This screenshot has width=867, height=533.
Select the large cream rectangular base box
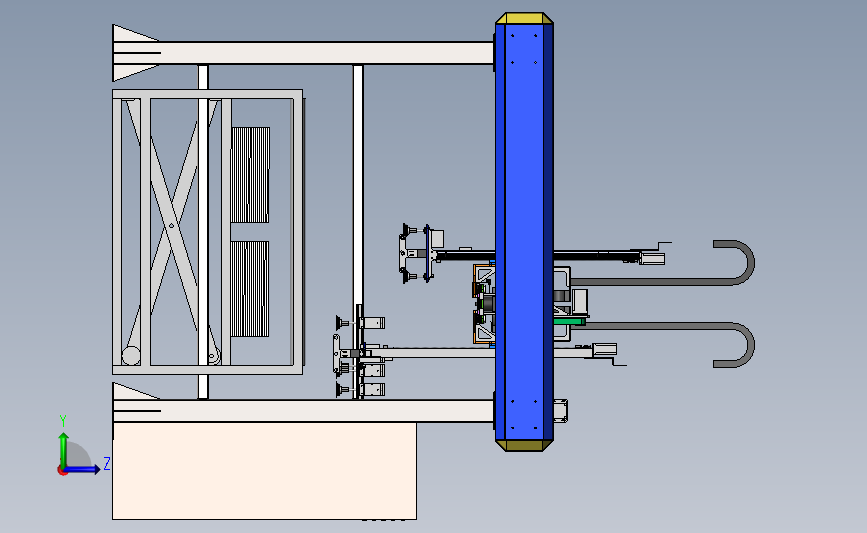(x=264, y=471)
